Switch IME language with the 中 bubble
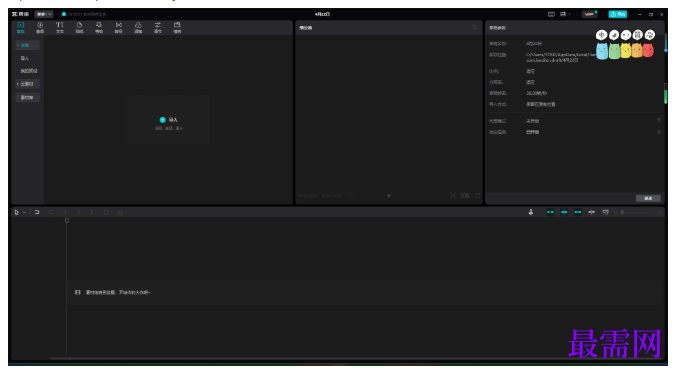The width and height of the screenshot is (680, 375). 602,35
